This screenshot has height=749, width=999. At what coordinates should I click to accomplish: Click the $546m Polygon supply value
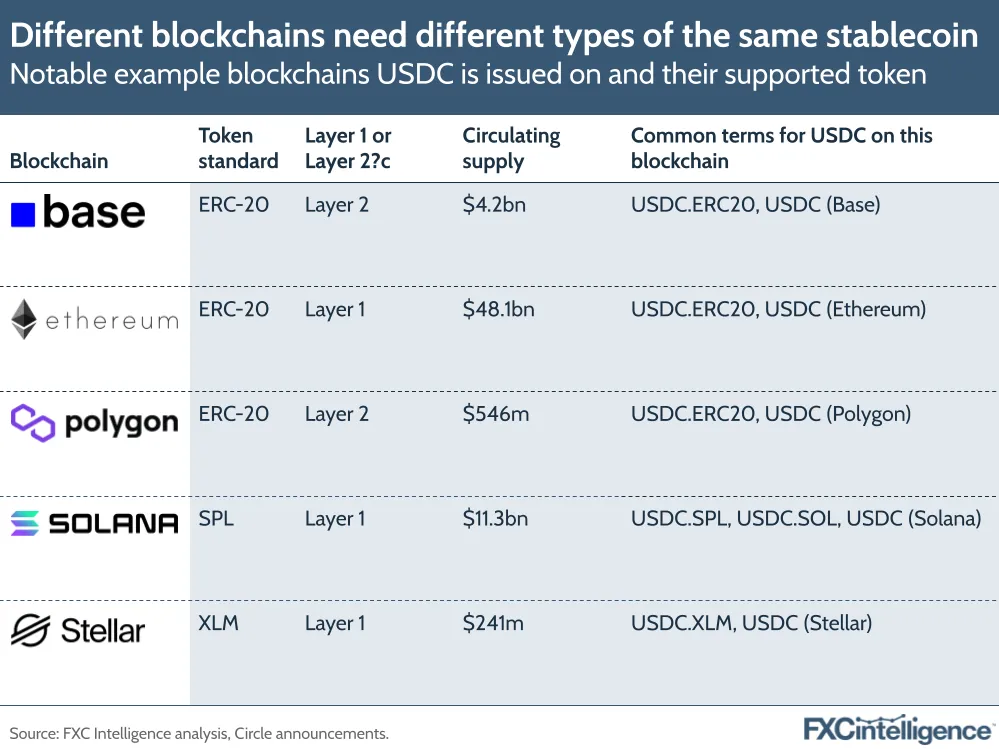pyautogui.click(x=495, y=414)
